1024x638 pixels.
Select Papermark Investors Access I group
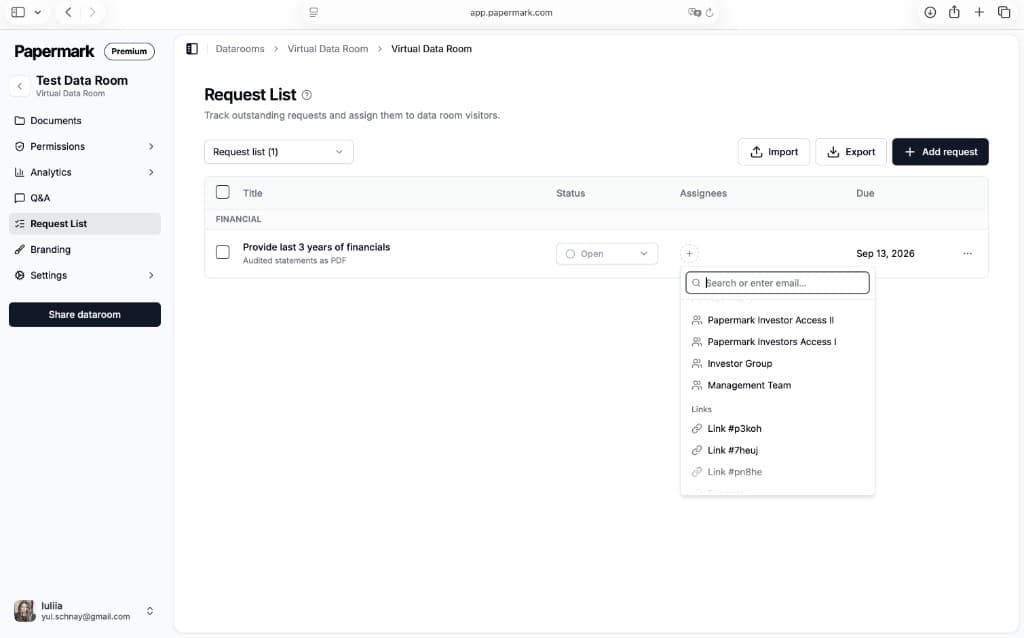[x=777, y=342]
